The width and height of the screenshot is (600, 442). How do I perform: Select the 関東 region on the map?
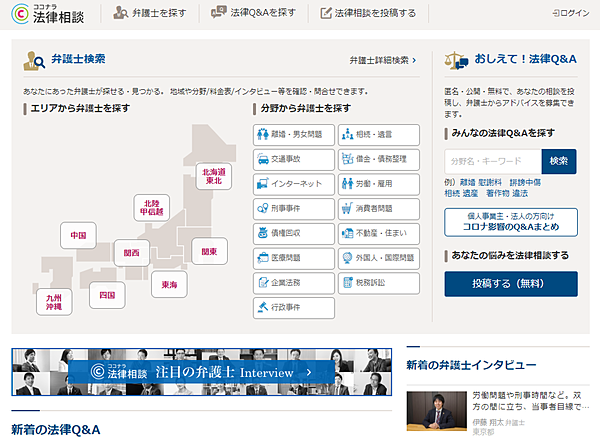(x=209, y=251)
